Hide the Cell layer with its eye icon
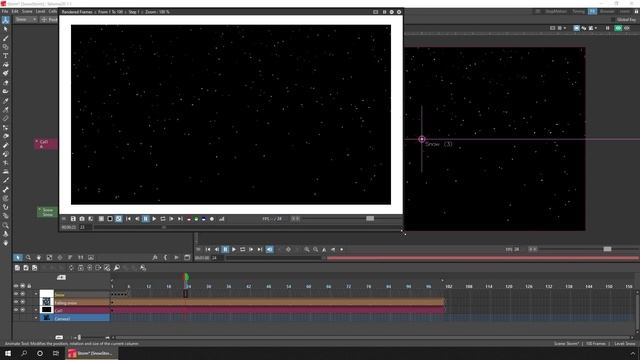640x360 pixels. click(16, 310)
